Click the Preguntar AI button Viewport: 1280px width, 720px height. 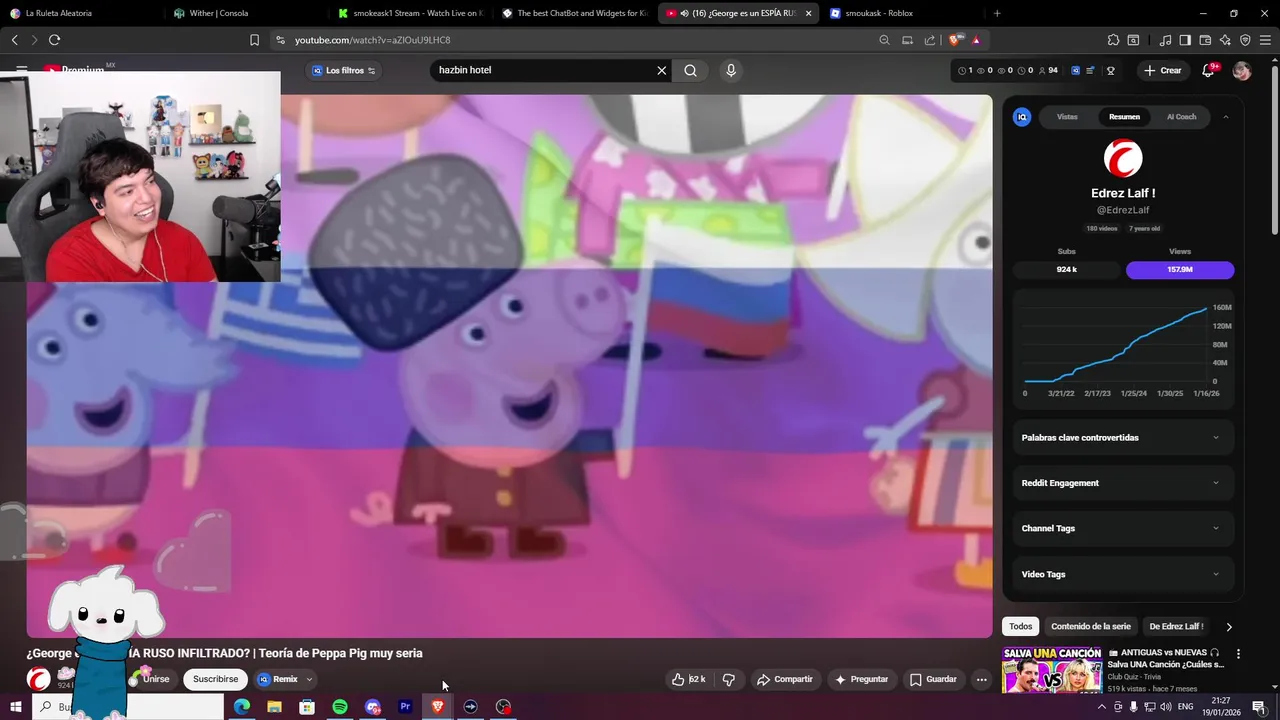[x=861, y=679]
